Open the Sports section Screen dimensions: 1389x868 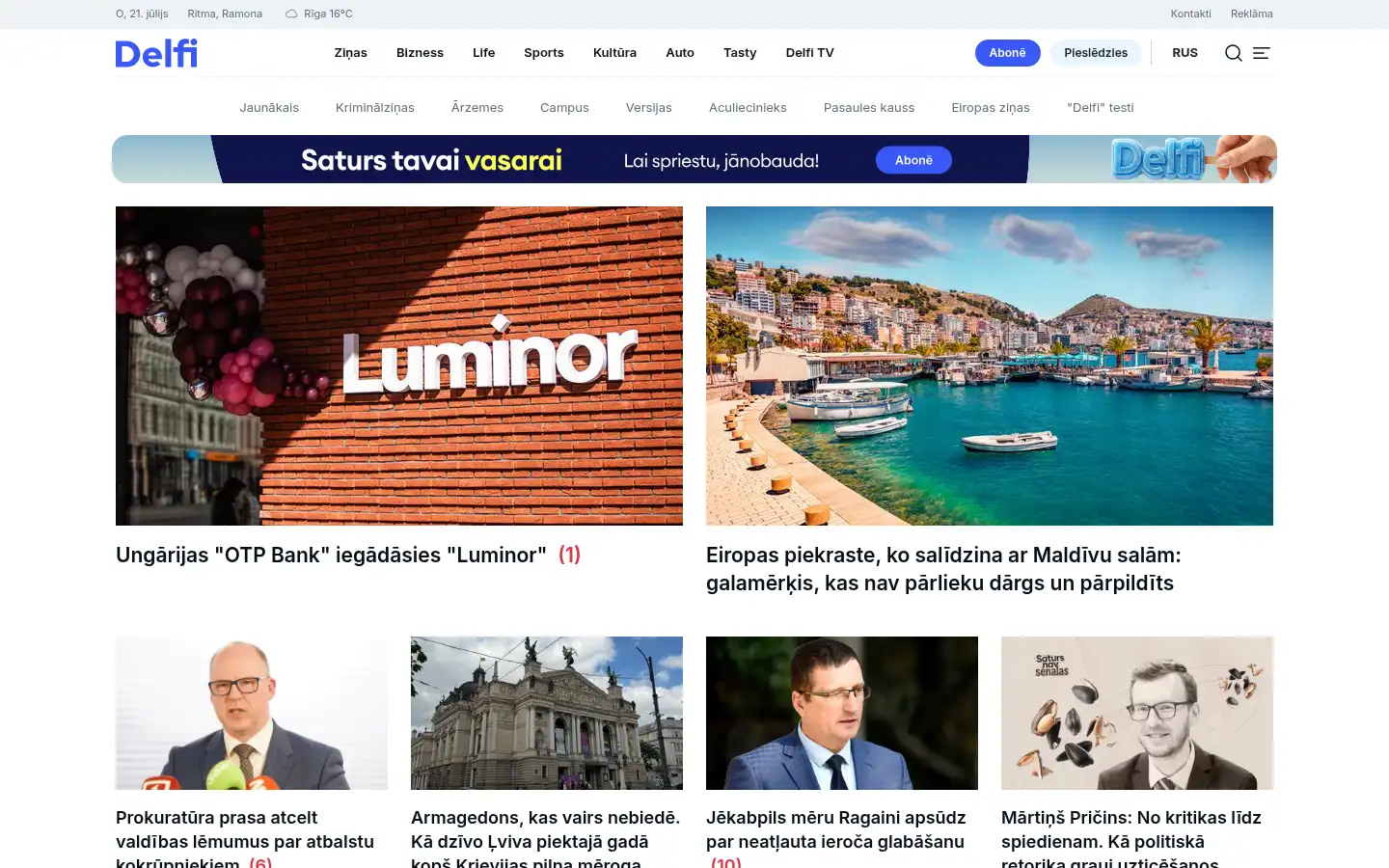pos(544,53)
